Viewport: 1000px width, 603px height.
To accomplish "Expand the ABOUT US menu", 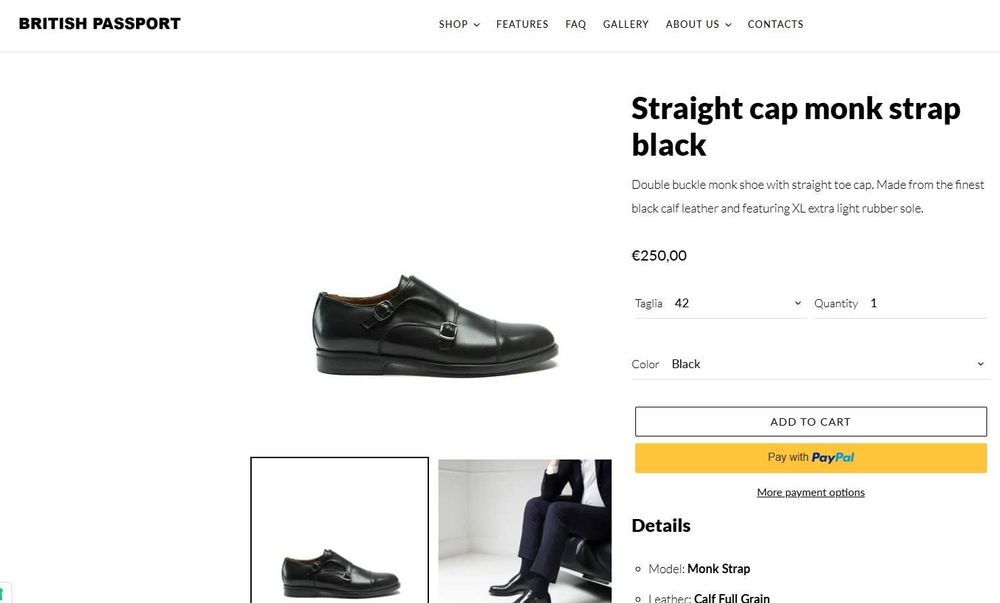I will click(698, 24).
